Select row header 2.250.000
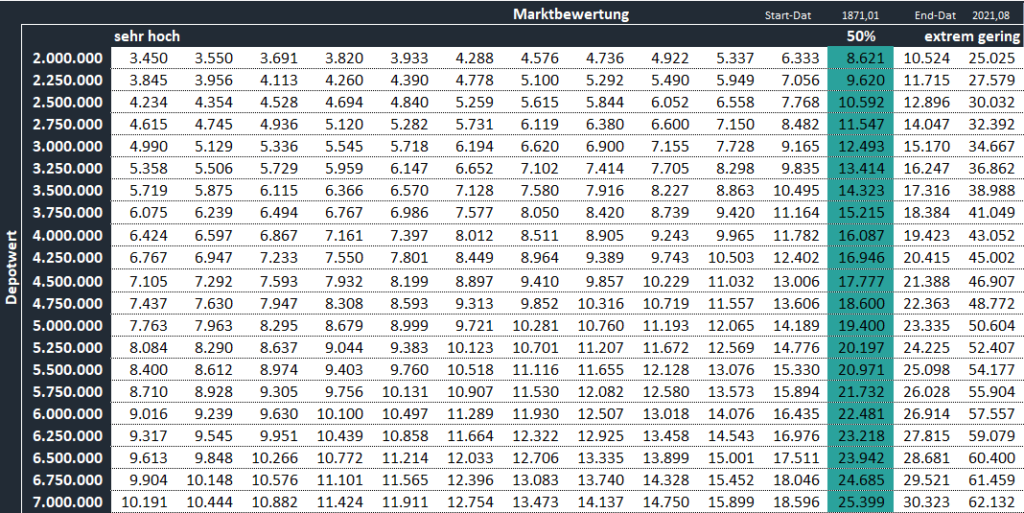The height and width of the screenshot is (513, 1024). [68, 80]
